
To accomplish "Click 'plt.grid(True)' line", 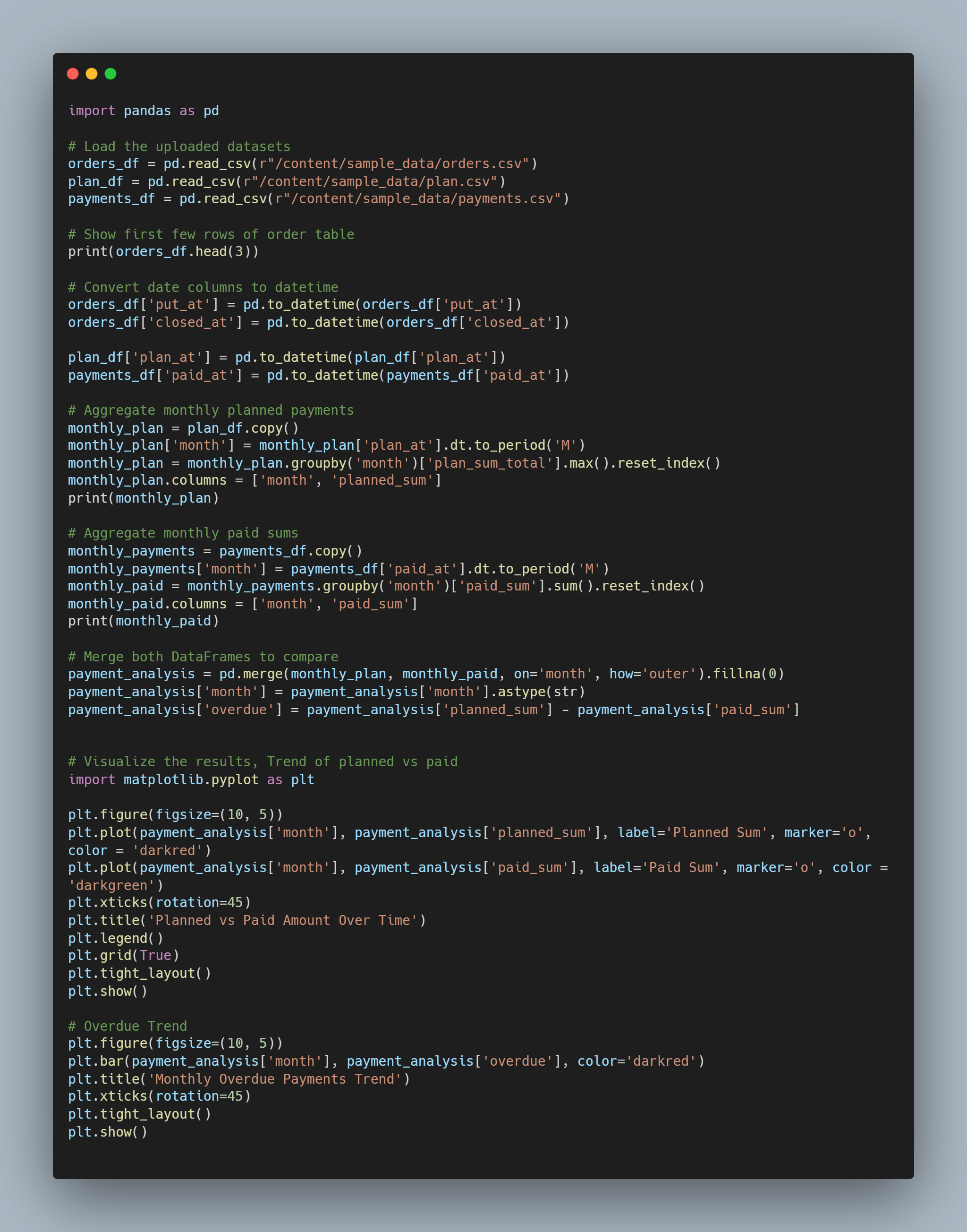I will [x=123, y=956].
